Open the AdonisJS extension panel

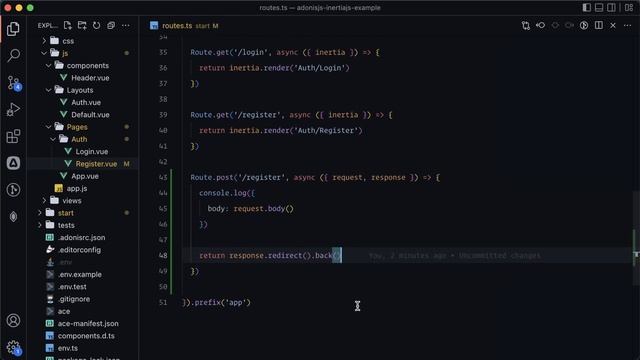13,163
